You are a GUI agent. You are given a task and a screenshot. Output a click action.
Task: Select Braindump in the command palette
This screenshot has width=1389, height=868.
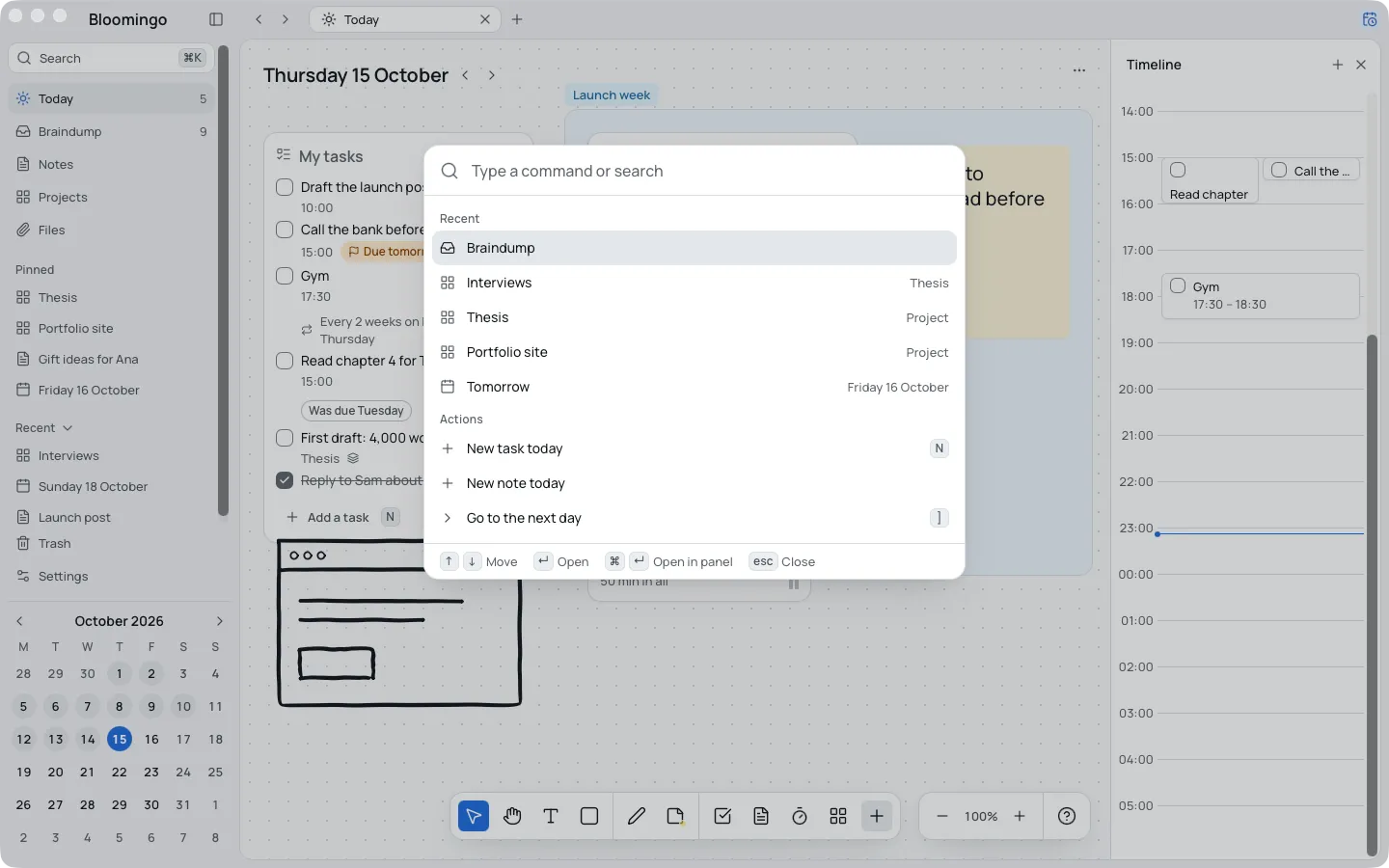point(694,248)
